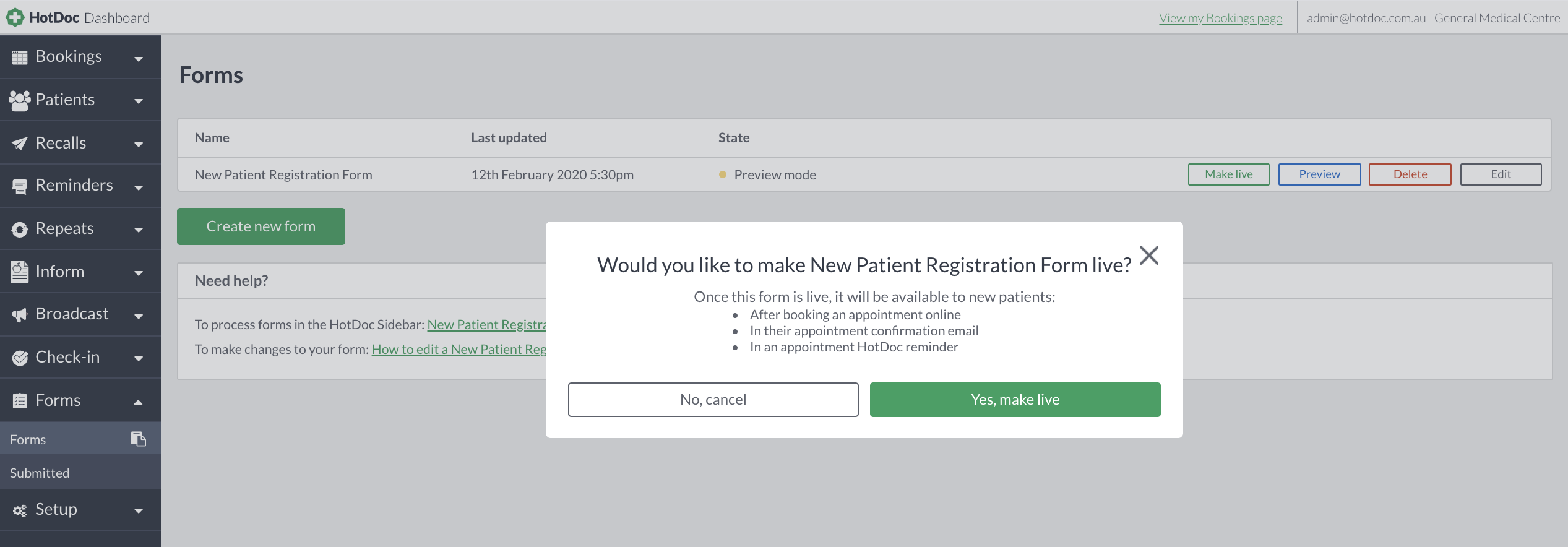Collapse the Forms sidebar section chevron

(137, 400)
